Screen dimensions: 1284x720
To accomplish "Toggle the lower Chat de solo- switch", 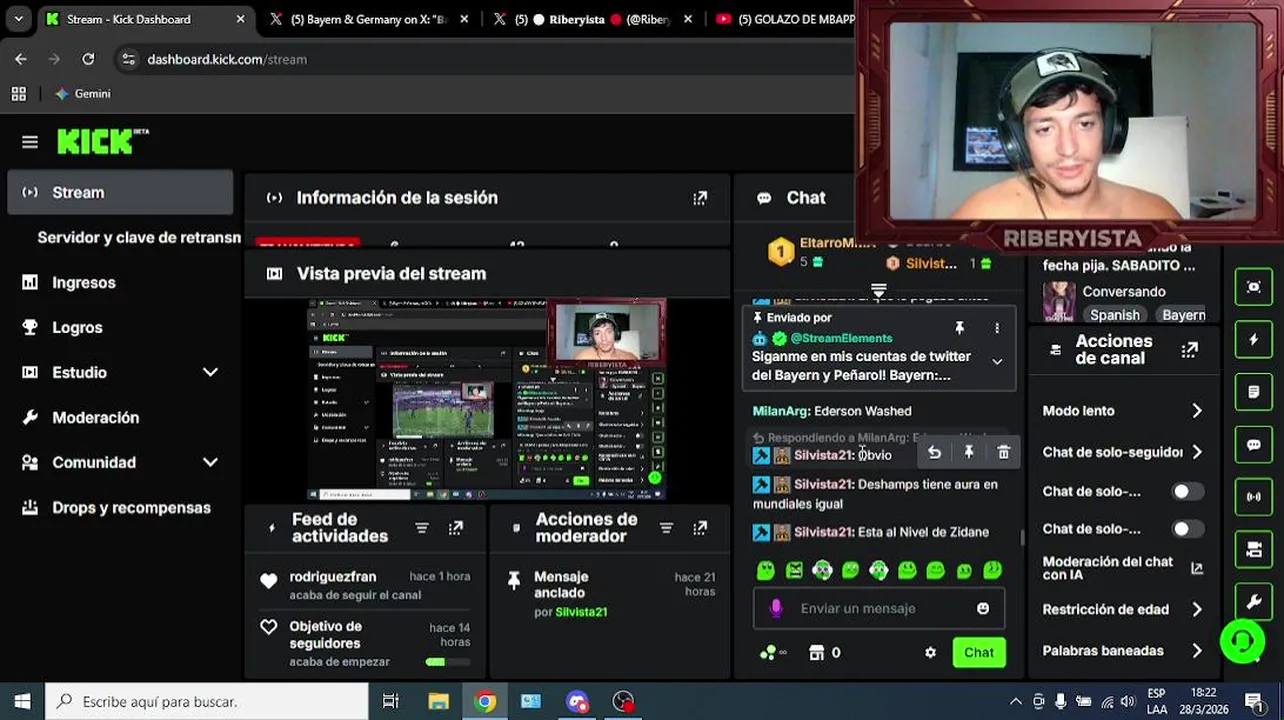I will point(1186,529).
